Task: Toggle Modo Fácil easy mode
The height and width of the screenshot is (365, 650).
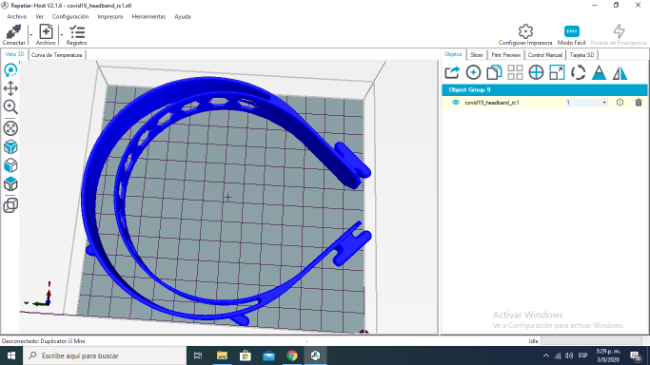Action: pyautogui.click(x=572, y=32)
